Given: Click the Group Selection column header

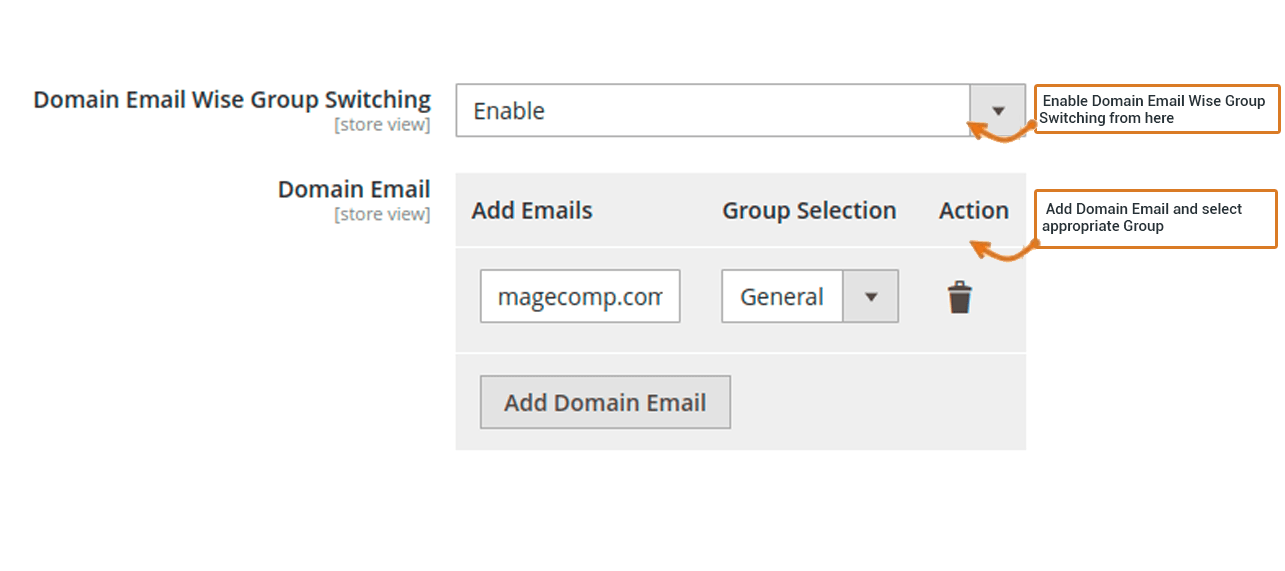Looking at the screenshot, I should pos(809,211).
